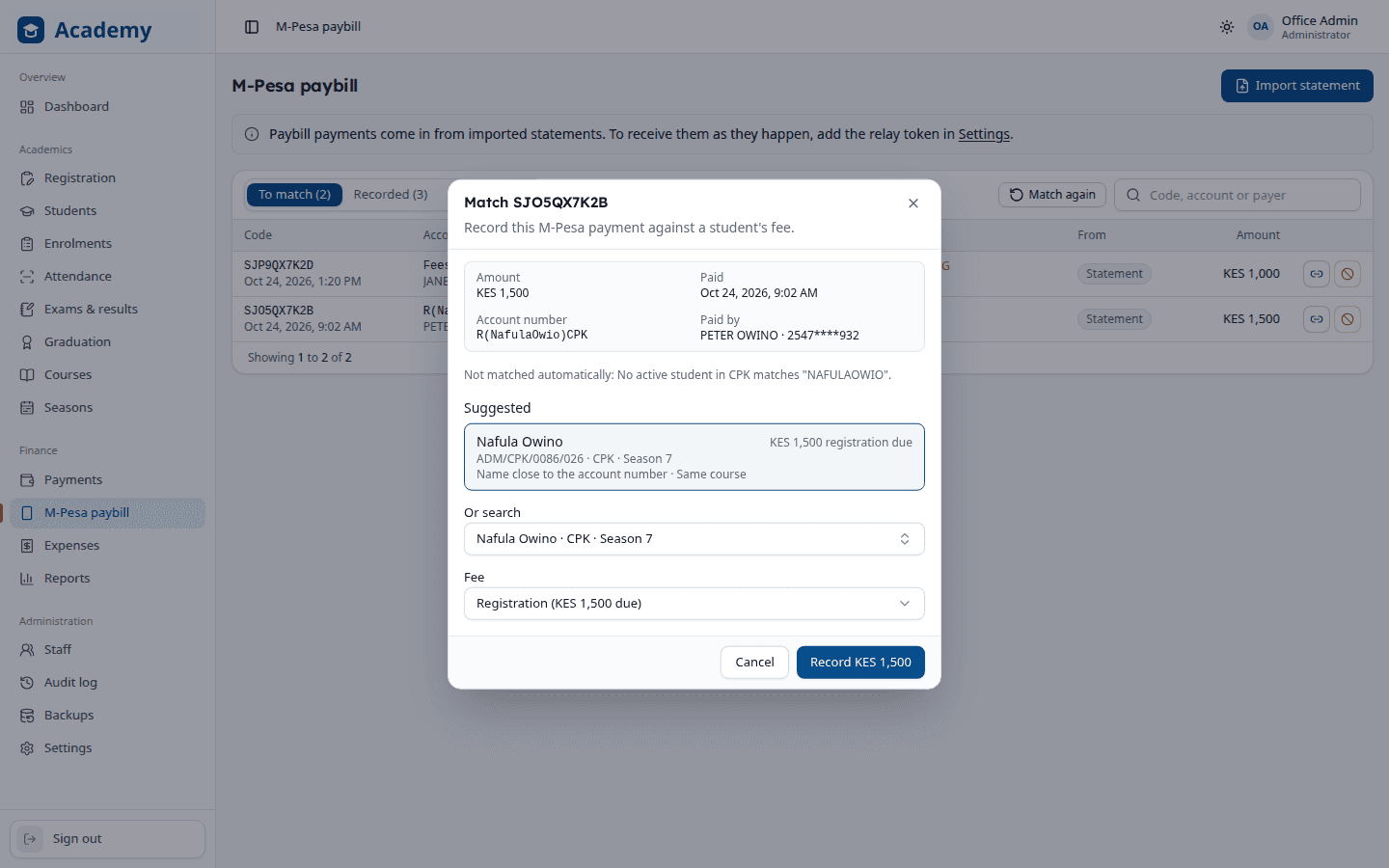Image resolution: width=1389 pixels, height=868 pixels.
Task: Click the match link icon for KES 1,500 row
Action: [1317, 319]
